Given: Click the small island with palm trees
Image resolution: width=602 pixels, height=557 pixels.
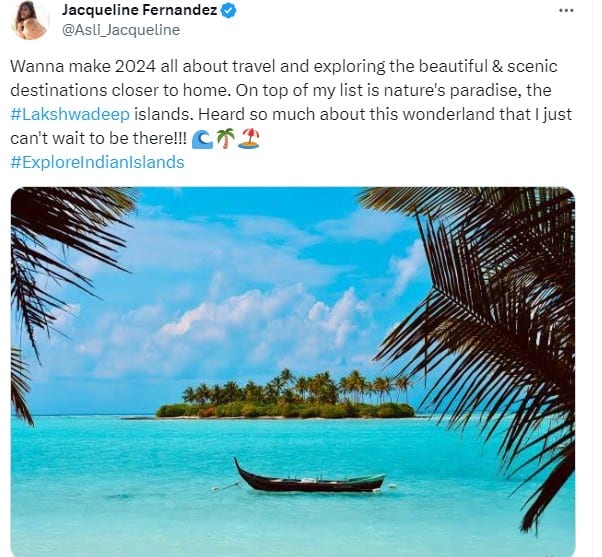Looking at the screenshot, I should click(285, 398).
